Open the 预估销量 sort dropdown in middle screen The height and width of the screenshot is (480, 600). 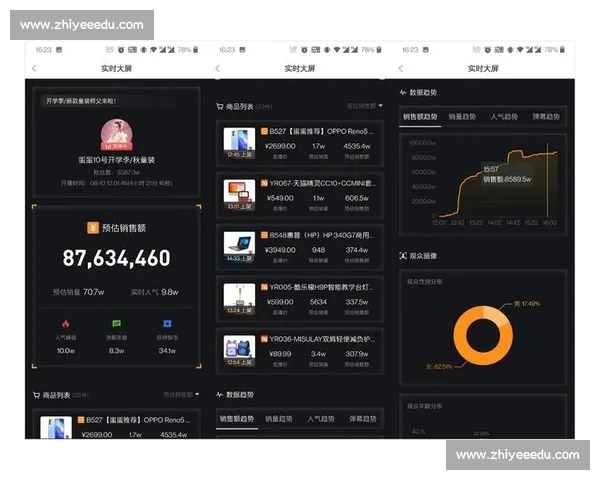[x=364, y=105]
